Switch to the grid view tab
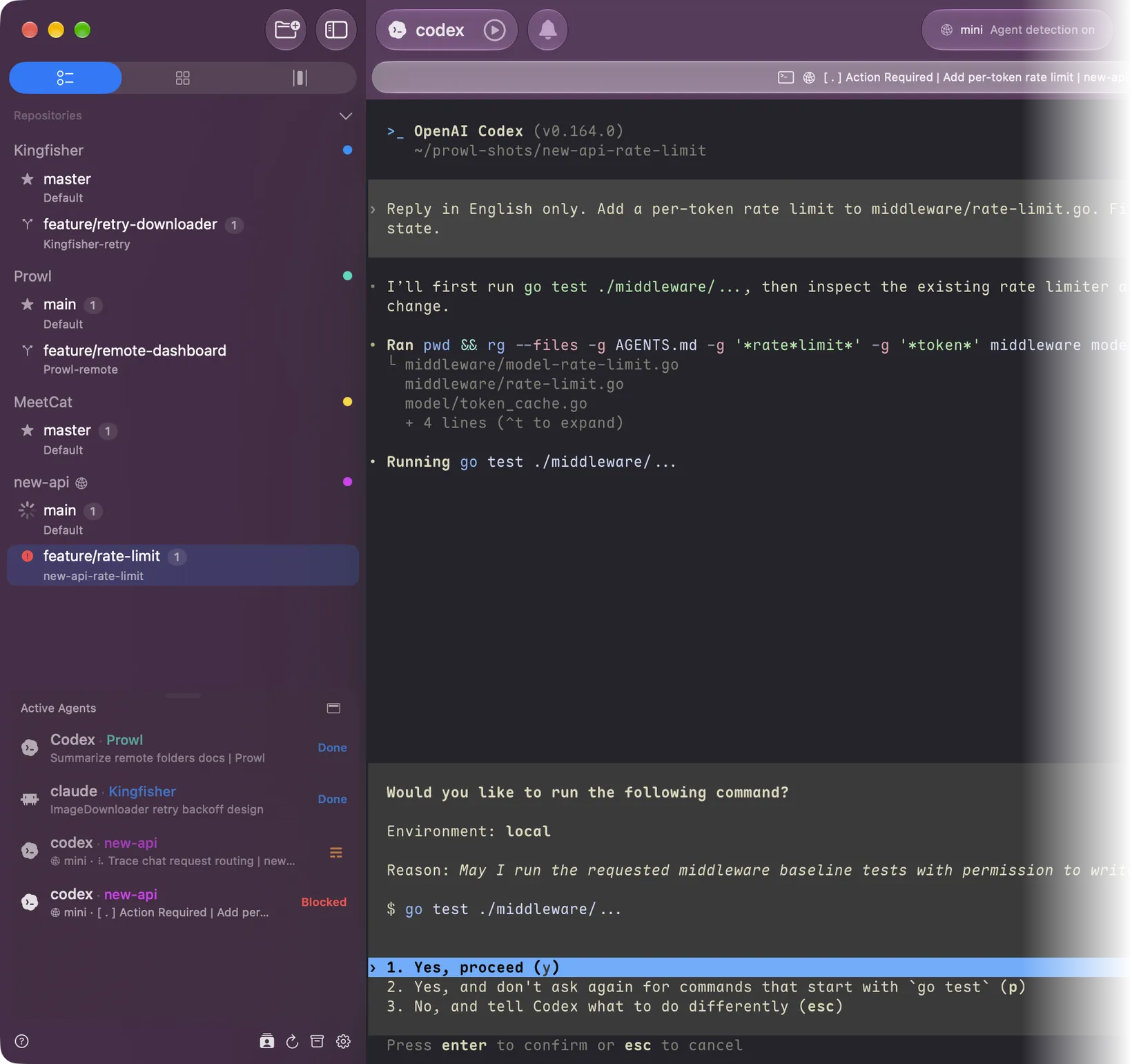 point(182,78)
